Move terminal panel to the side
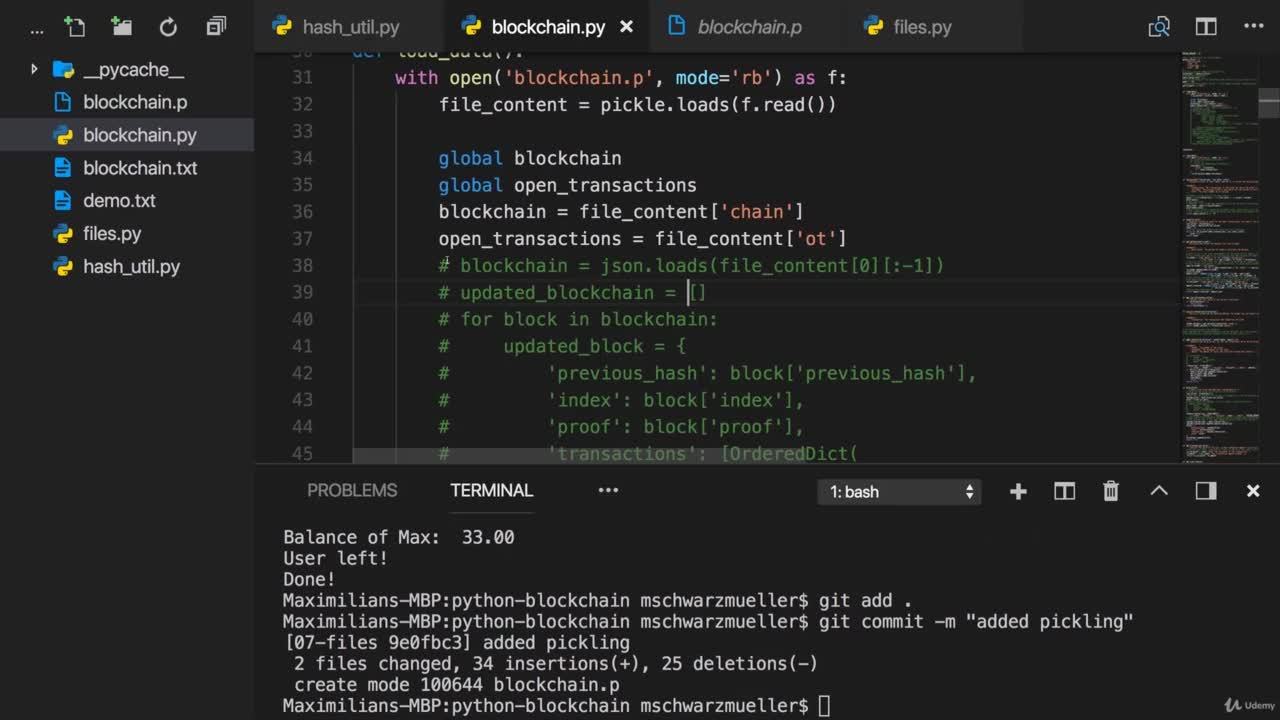1280x720 pixels. tap(1206, 491)
